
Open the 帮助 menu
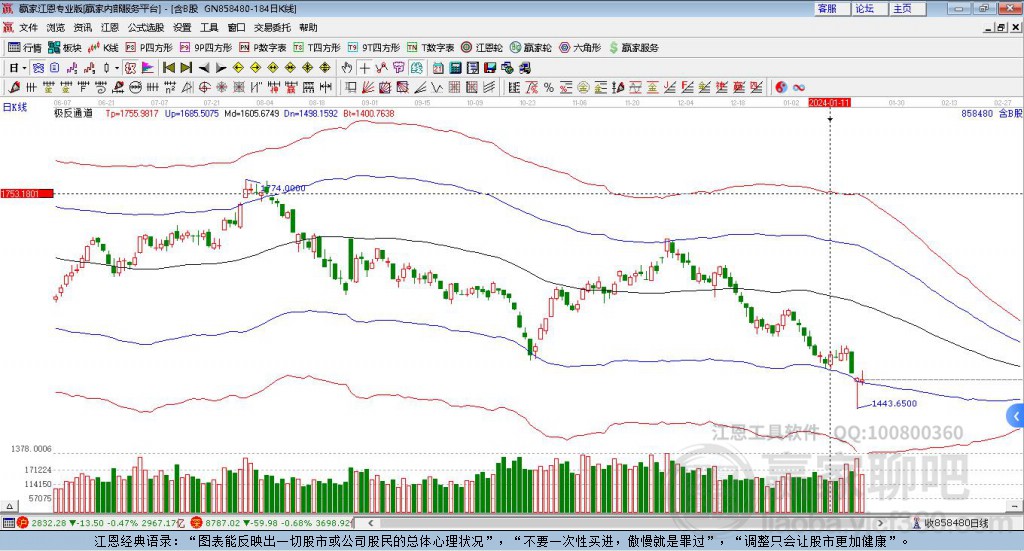[x=308, y=27]
